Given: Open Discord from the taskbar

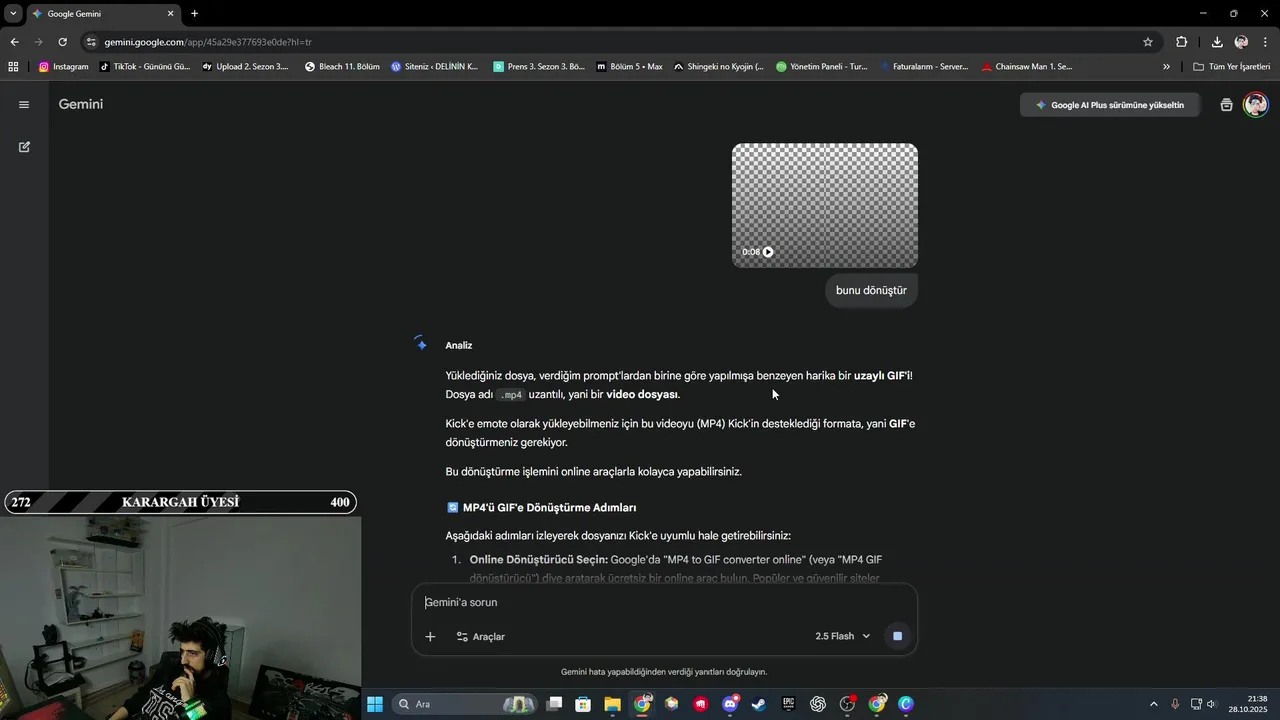Looking at the screenshot, I should tap(730, 704).
